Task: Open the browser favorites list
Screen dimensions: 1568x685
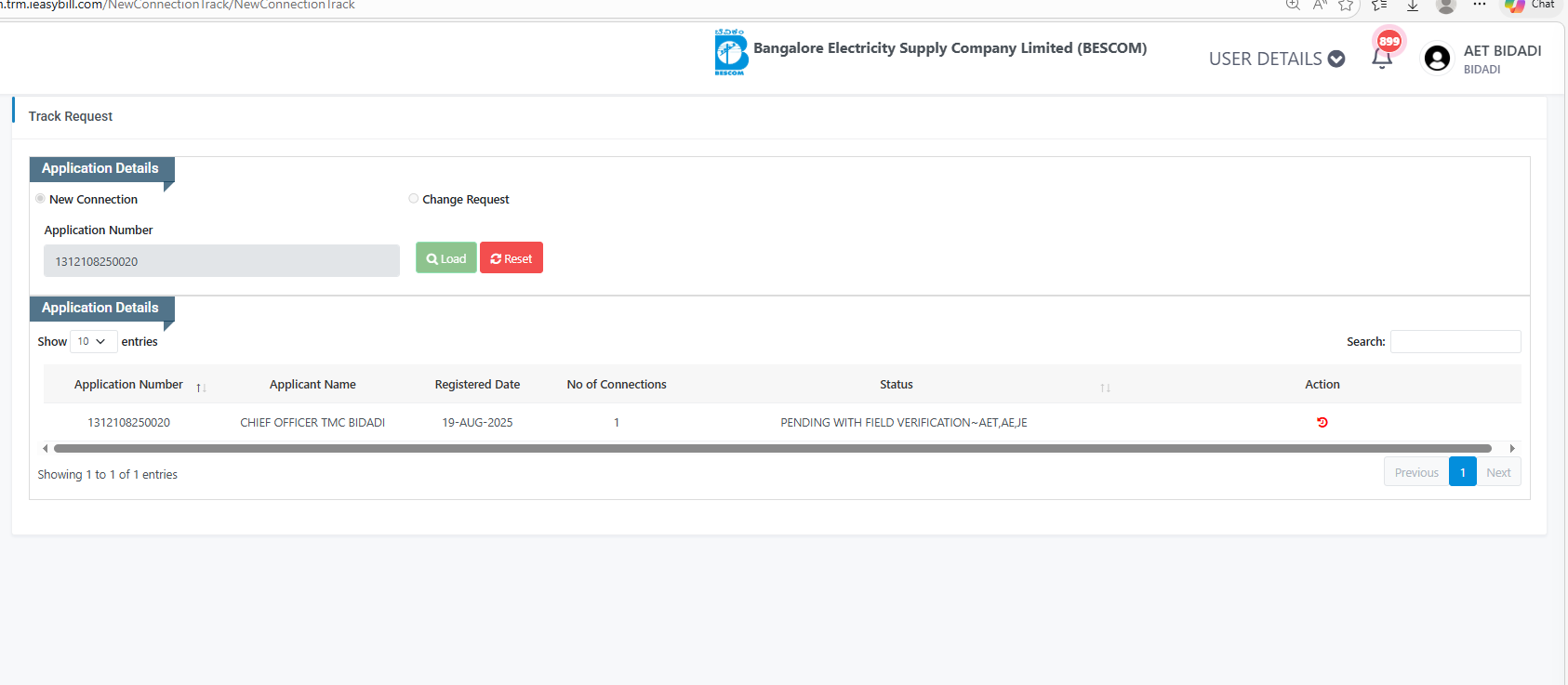Action: (x=1379, y=5)
